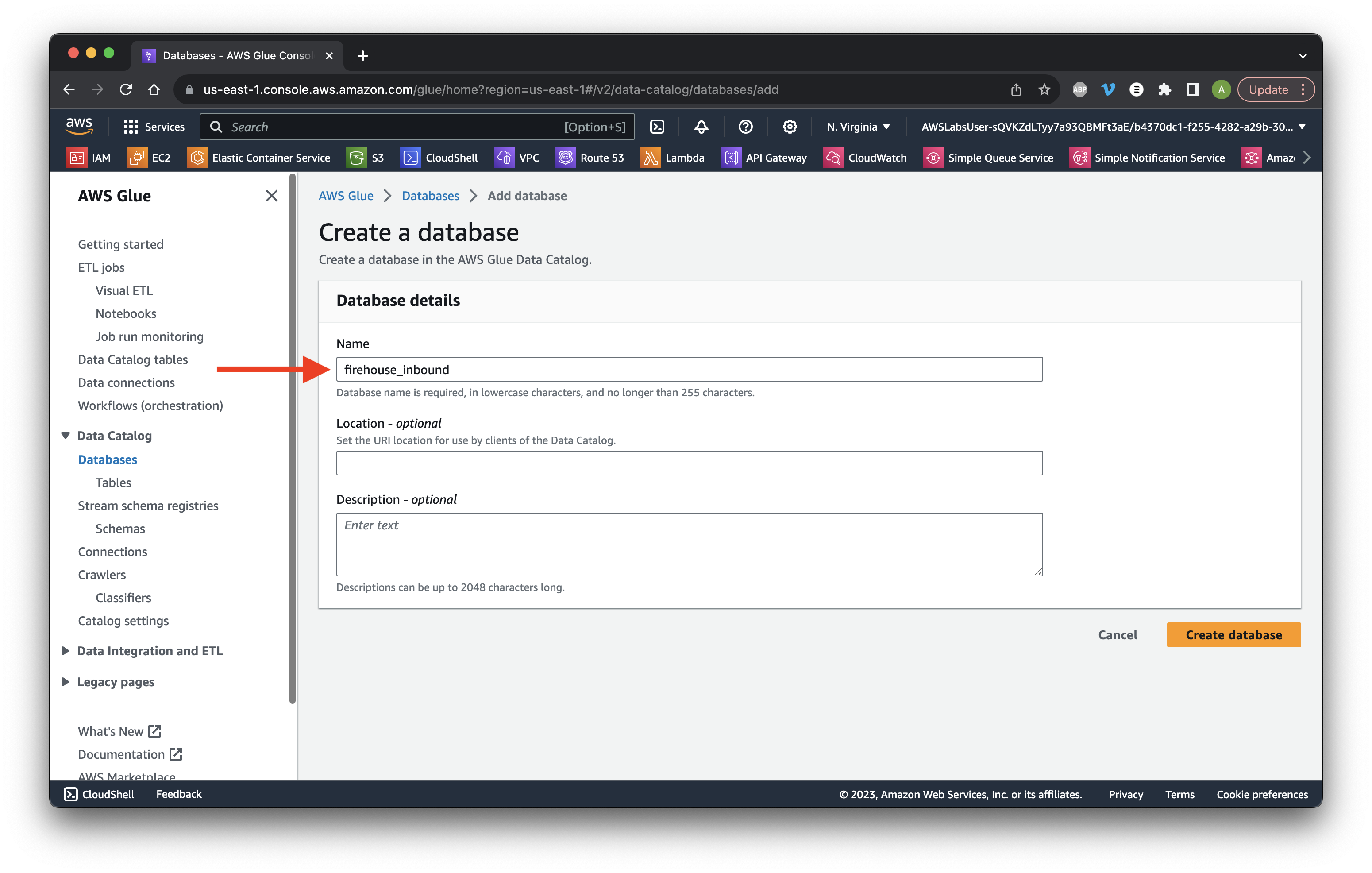Open Data connections in sidebar

pos(126,382)
